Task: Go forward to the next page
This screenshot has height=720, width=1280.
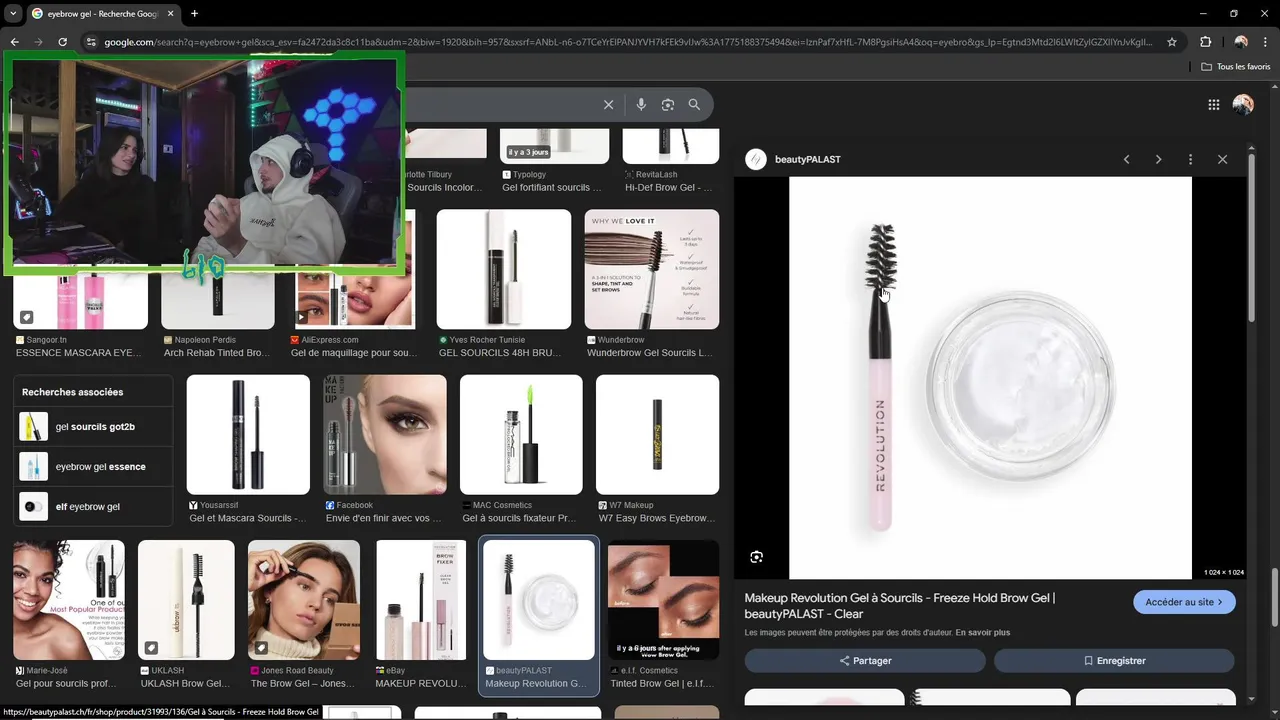Action: click(38, 42)
